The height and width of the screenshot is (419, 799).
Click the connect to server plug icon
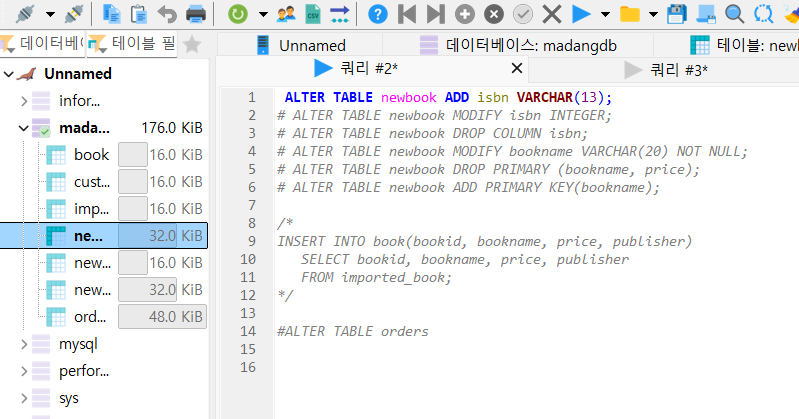(25, 14)
